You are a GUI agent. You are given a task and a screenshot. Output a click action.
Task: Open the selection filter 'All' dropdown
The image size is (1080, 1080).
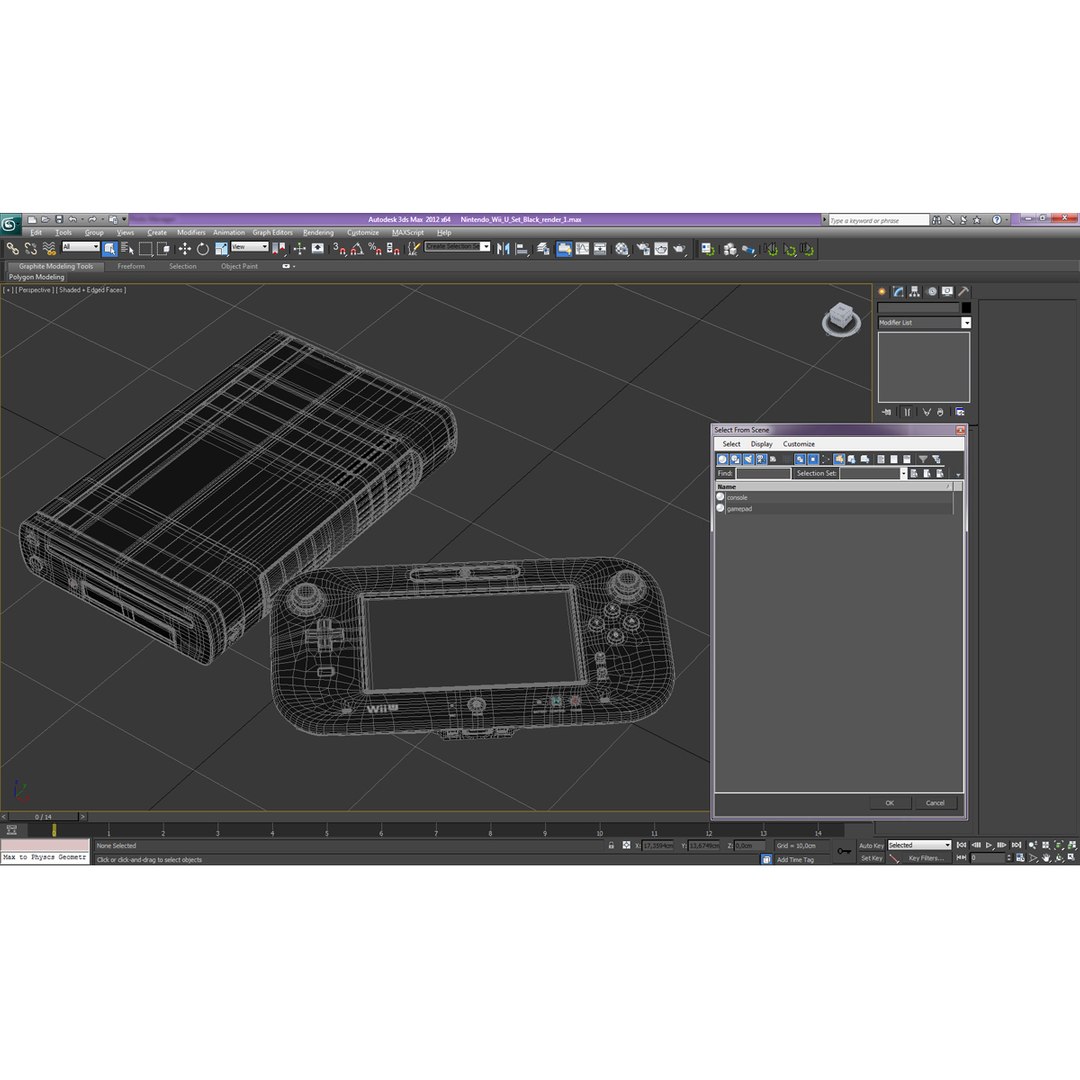point(81,247)
